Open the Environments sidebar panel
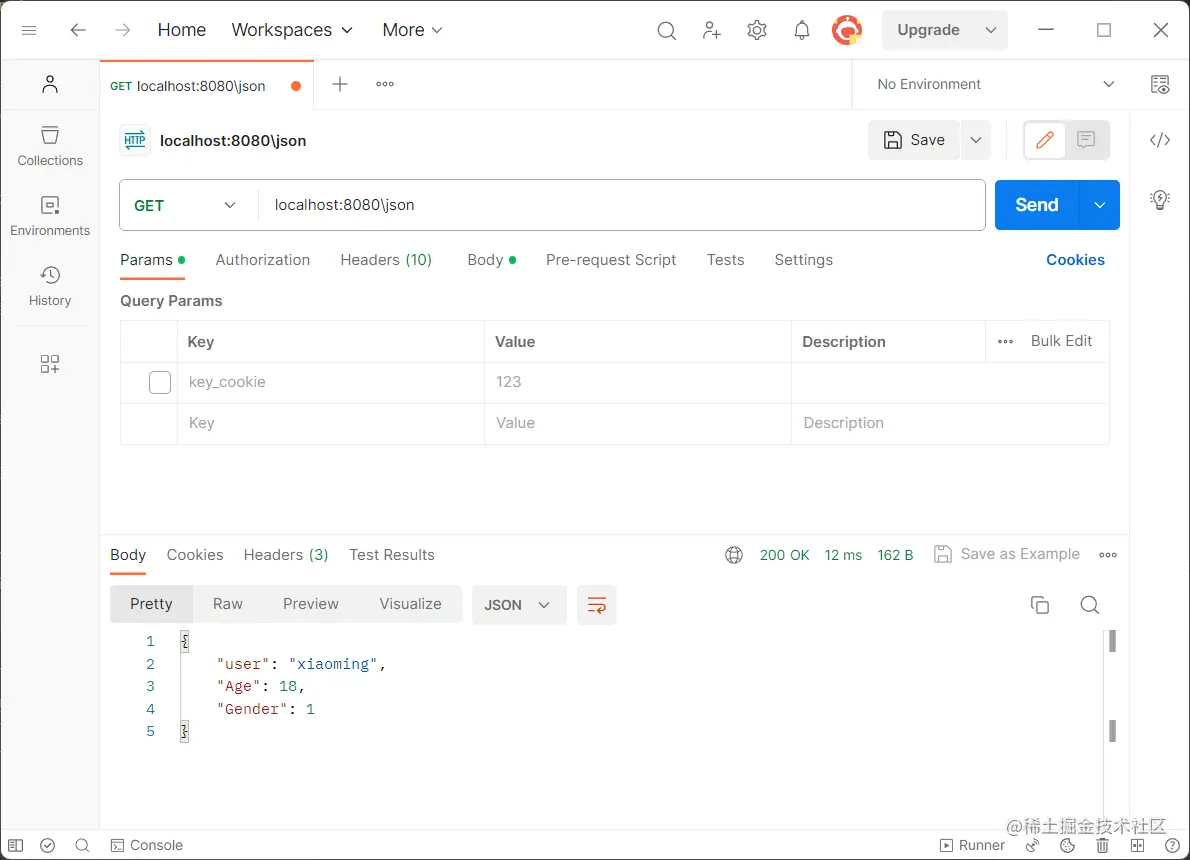Image resolution: width=1190 pixels, height=860 pixels. pyautogui.click(x=50, y=215)
